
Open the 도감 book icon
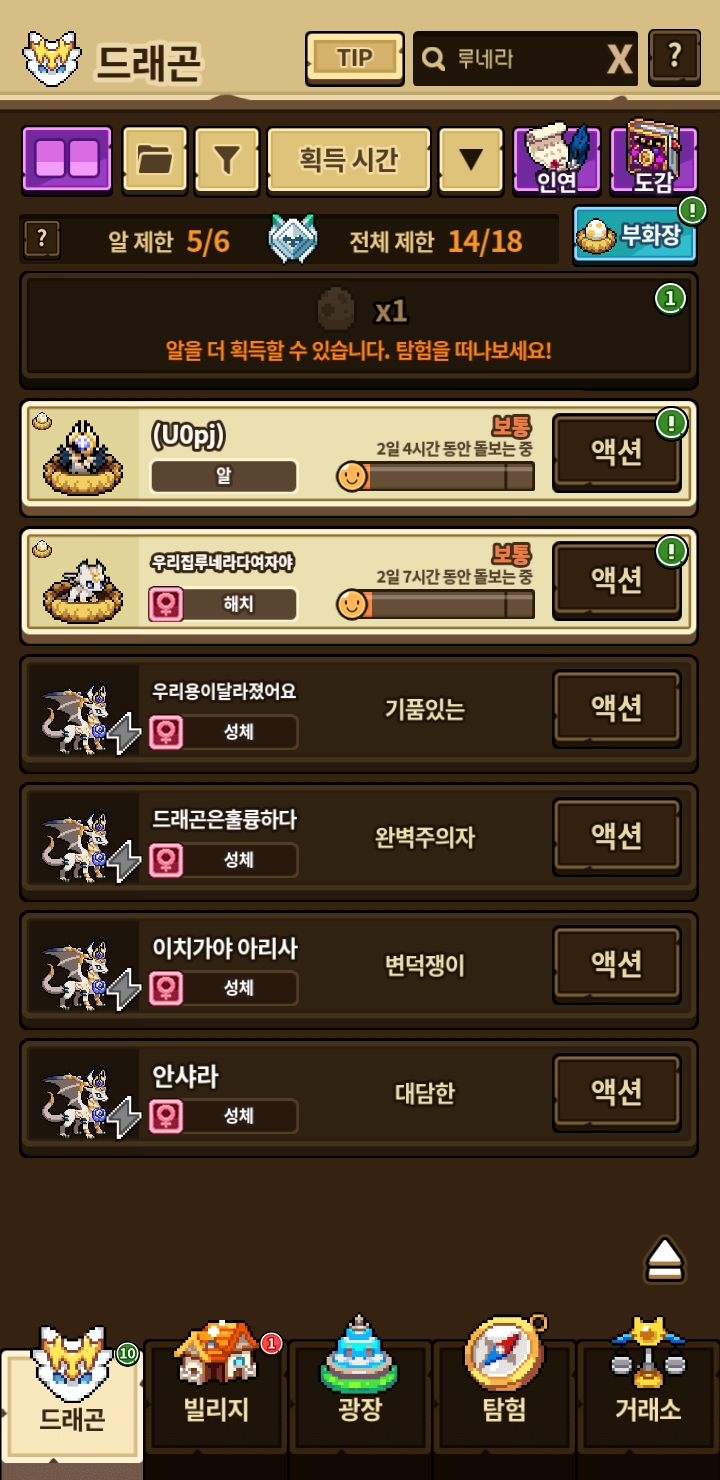pos(654,158)
